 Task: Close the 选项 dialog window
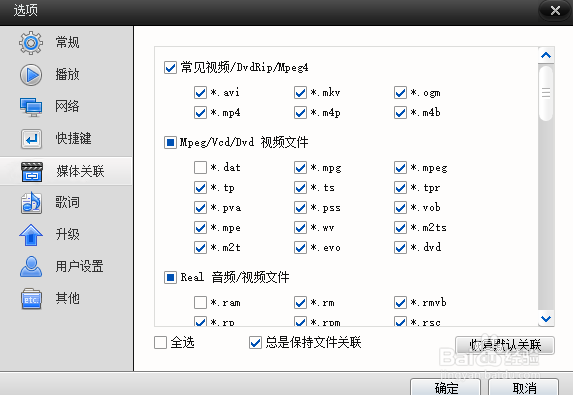[x=555, y=10]
